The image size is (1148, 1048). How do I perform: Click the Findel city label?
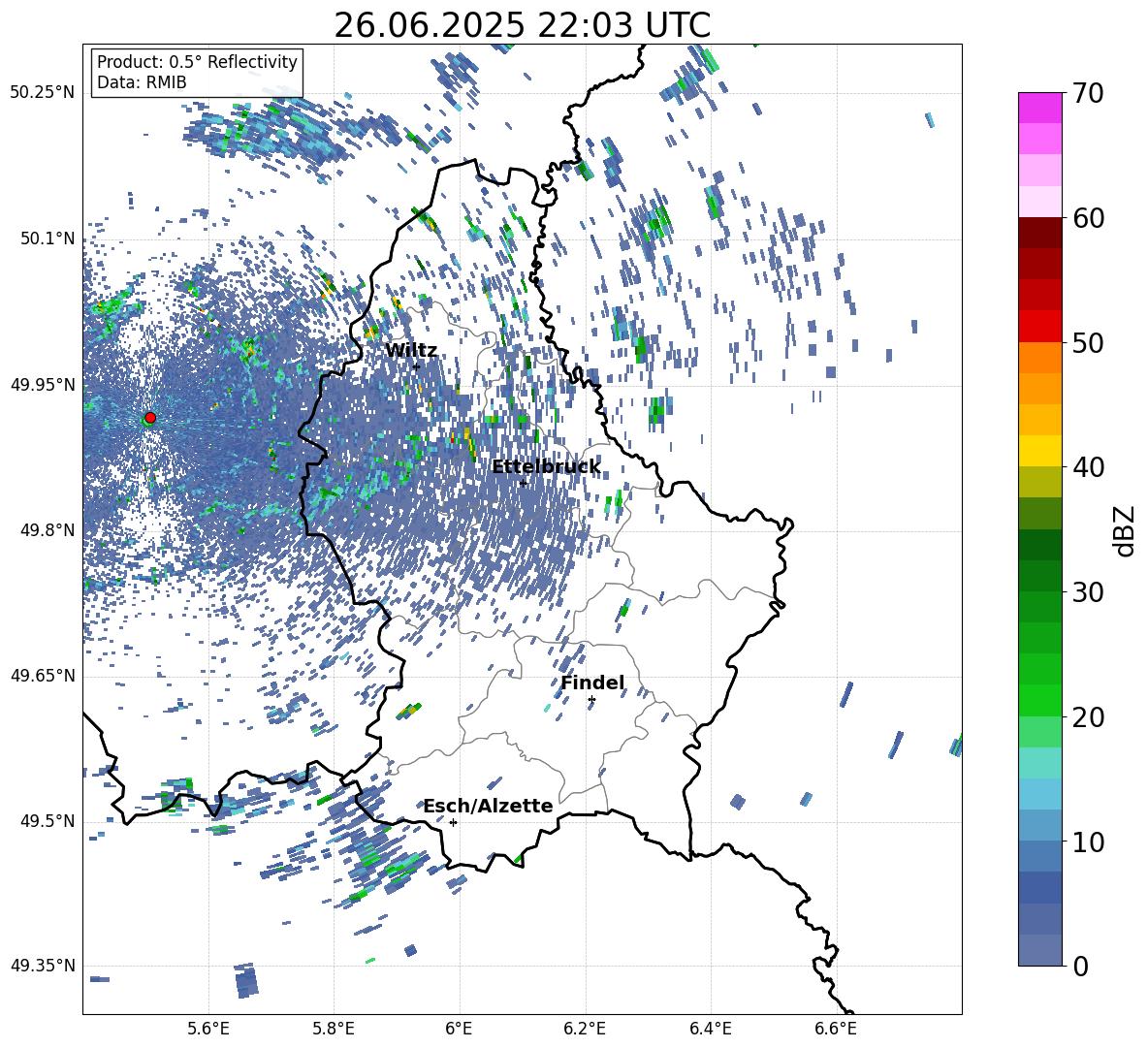(592, 683)
